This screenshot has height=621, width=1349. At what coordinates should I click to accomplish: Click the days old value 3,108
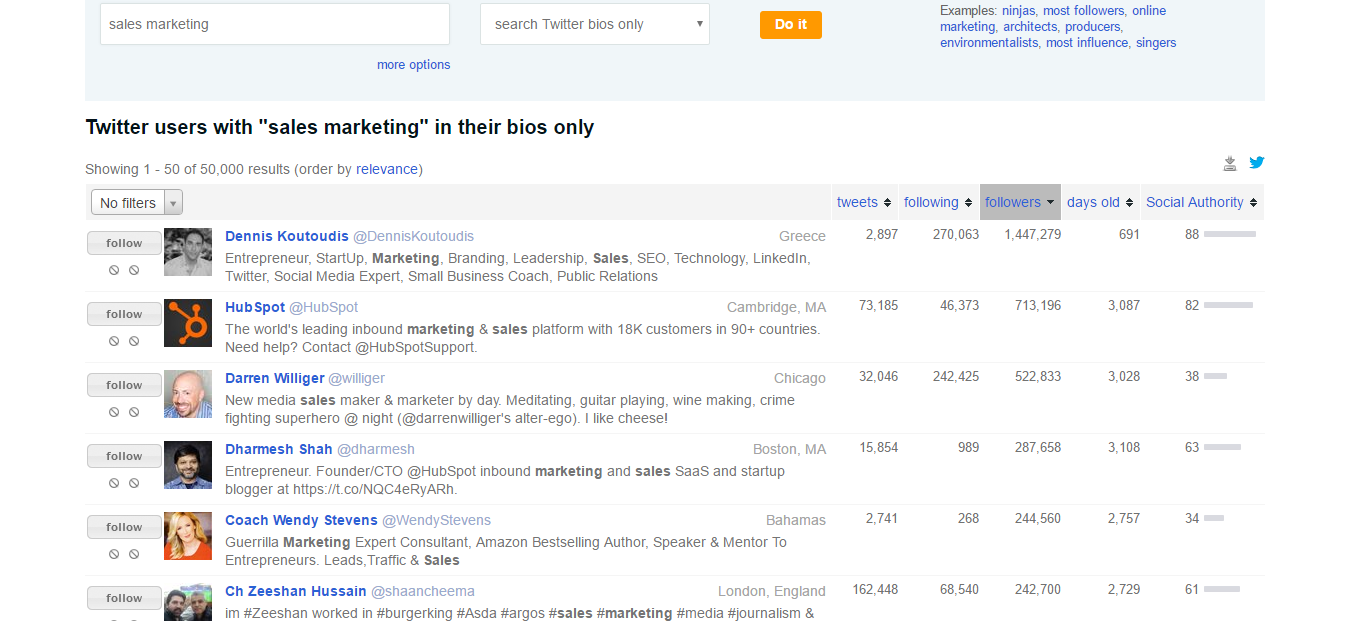tap(1124, 447)
